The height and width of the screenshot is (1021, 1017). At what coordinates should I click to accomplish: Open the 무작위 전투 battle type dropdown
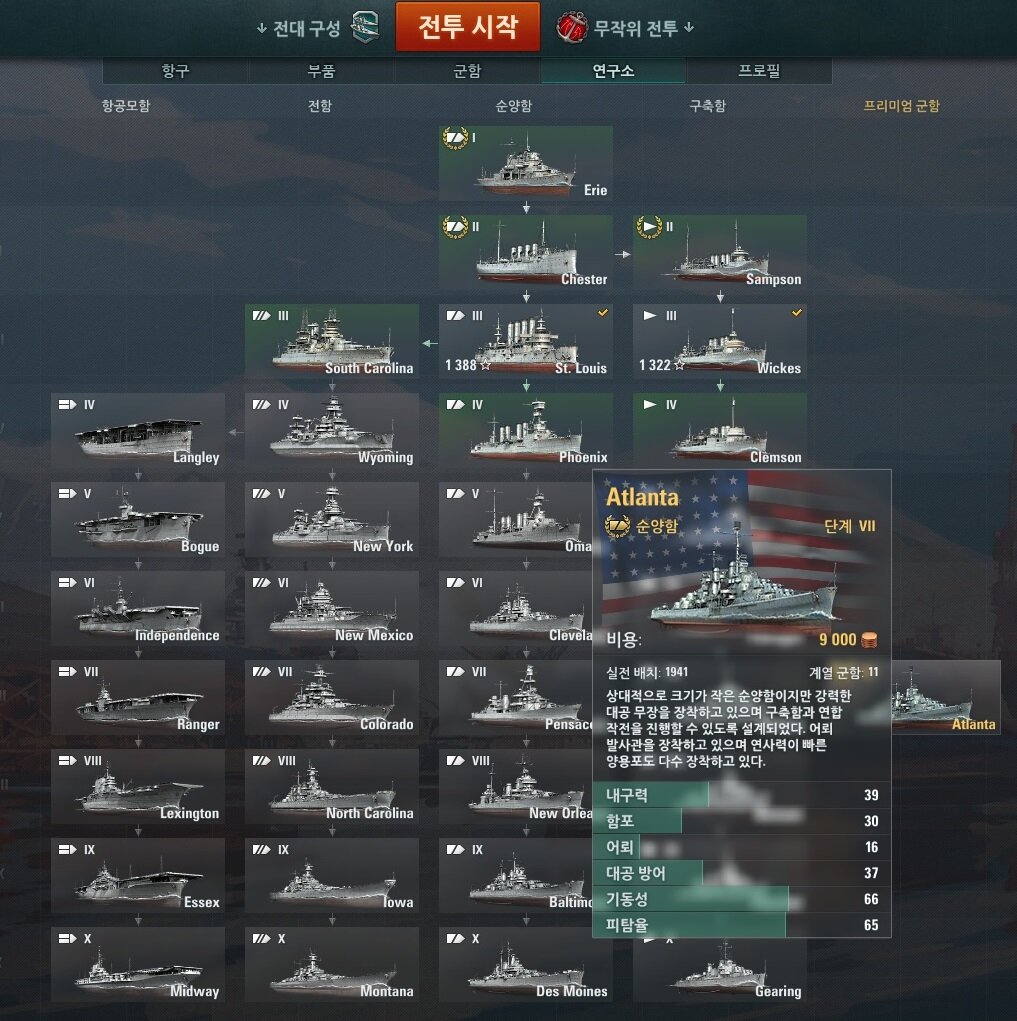[x=643, y=28]
